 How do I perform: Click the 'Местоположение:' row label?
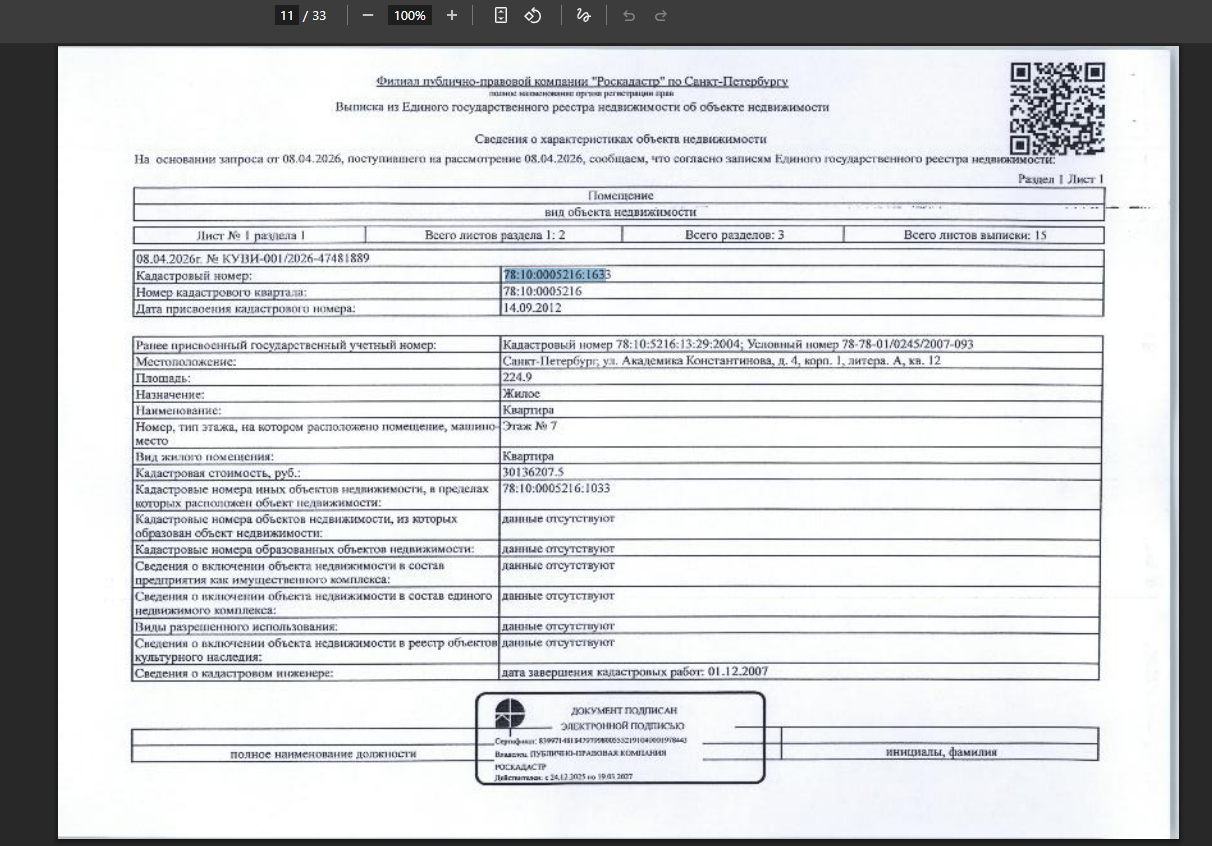(x=186, y=362)
